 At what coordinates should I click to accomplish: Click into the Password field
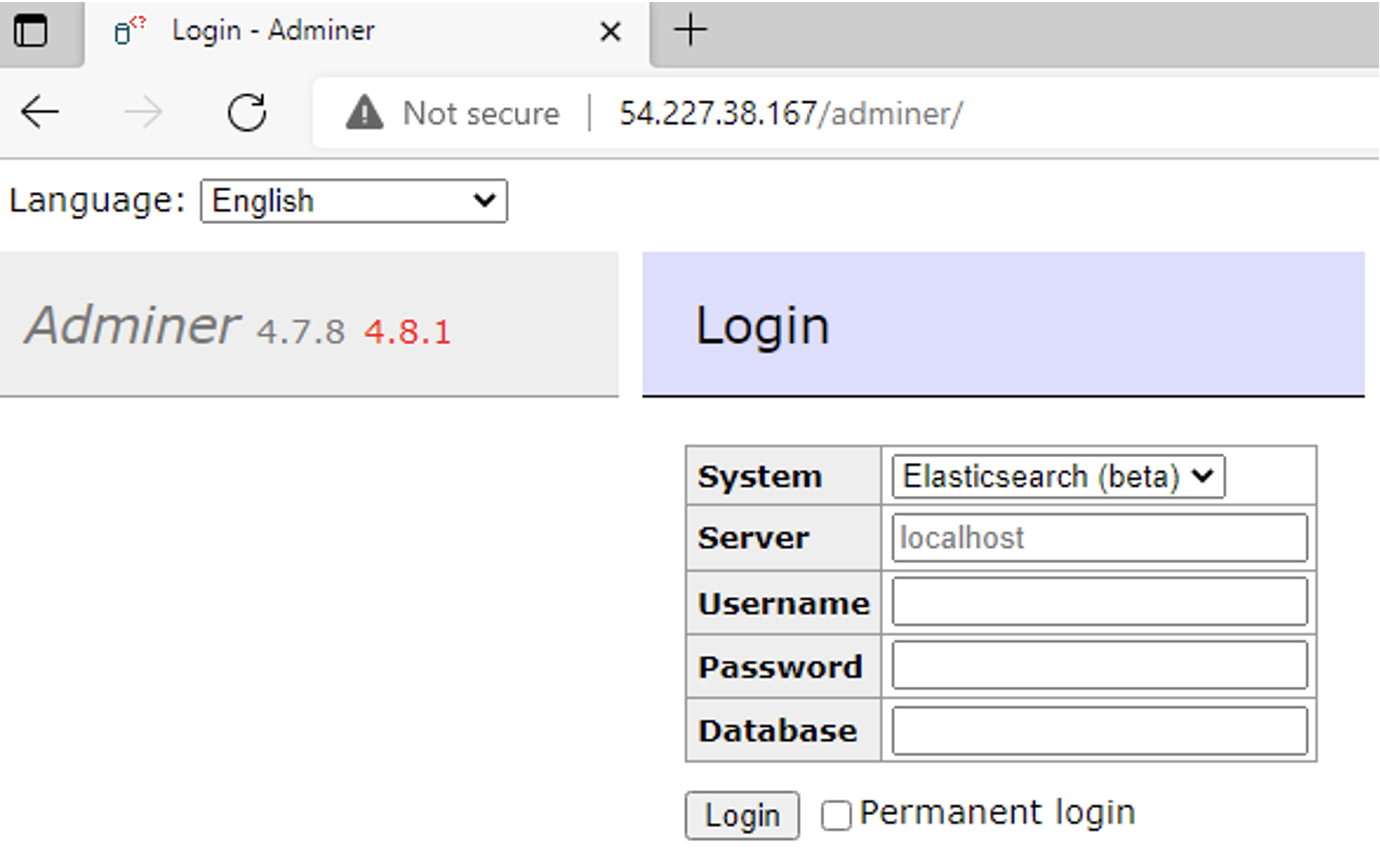(x=1100, y=666)
